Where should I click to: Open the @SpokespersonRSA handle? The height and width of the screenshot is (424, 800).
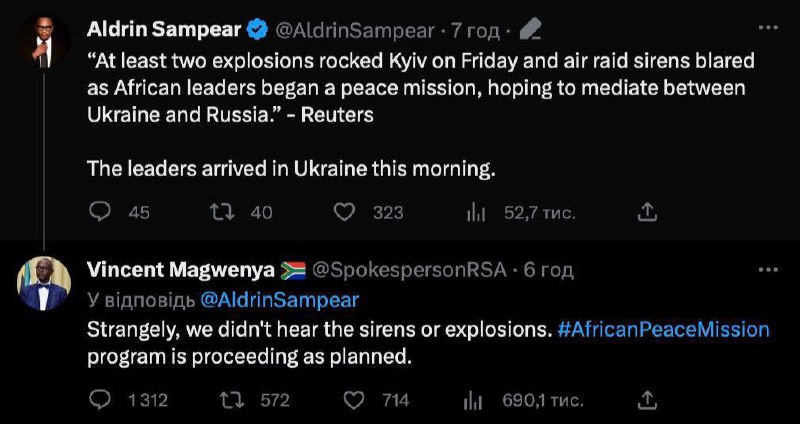pyautogui.click(x=410, y=270)
